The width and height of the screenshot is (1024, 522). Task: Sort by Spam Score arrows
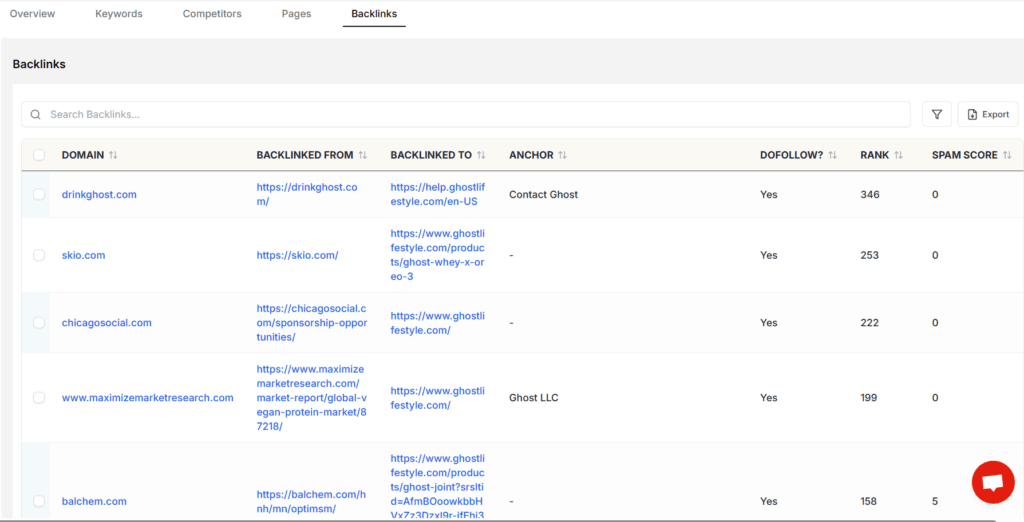pos(1007,155)
